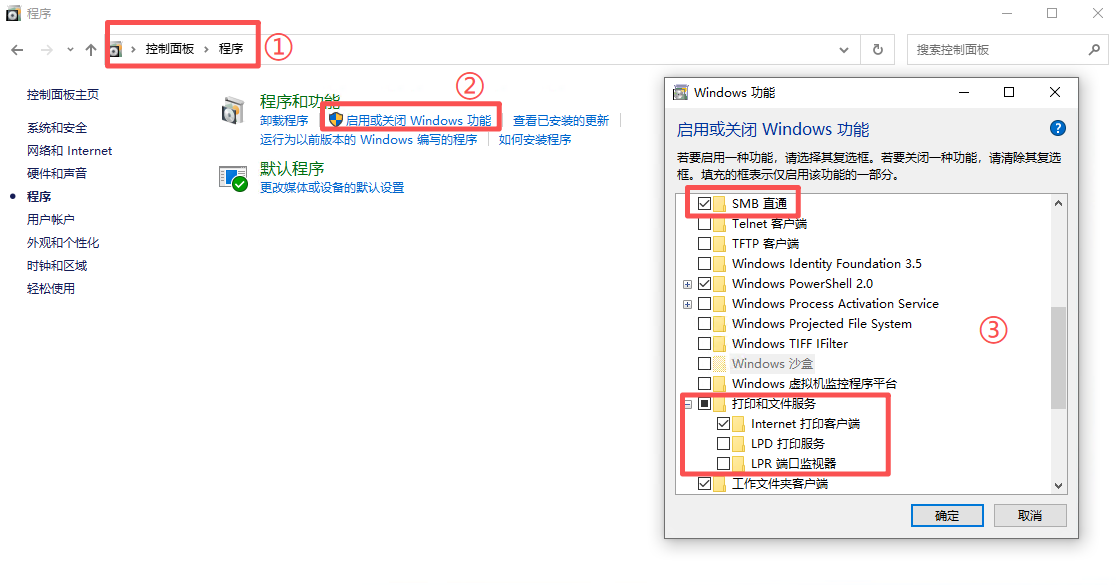Open 用户帐户 category
Viewport: 1116px width, 585px height.
(x=51, y=220)
